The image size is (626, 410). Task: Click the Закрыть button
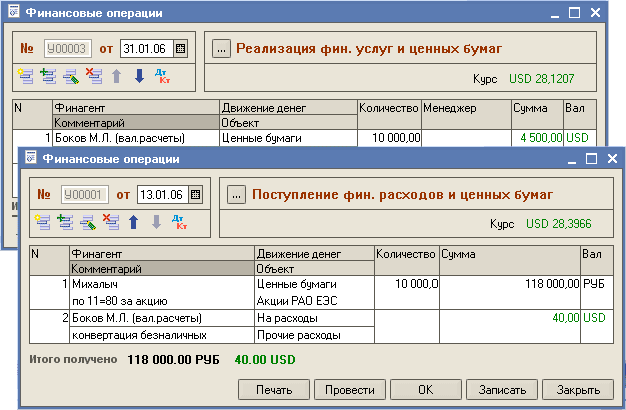coord(578,390)
